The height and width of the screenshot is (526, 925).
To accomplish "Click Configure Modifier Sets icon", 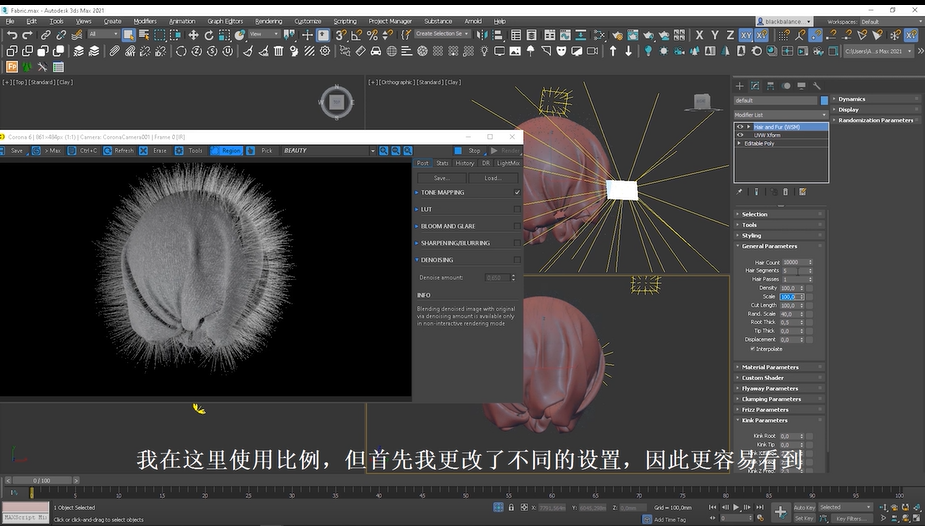I will (802, 192).
